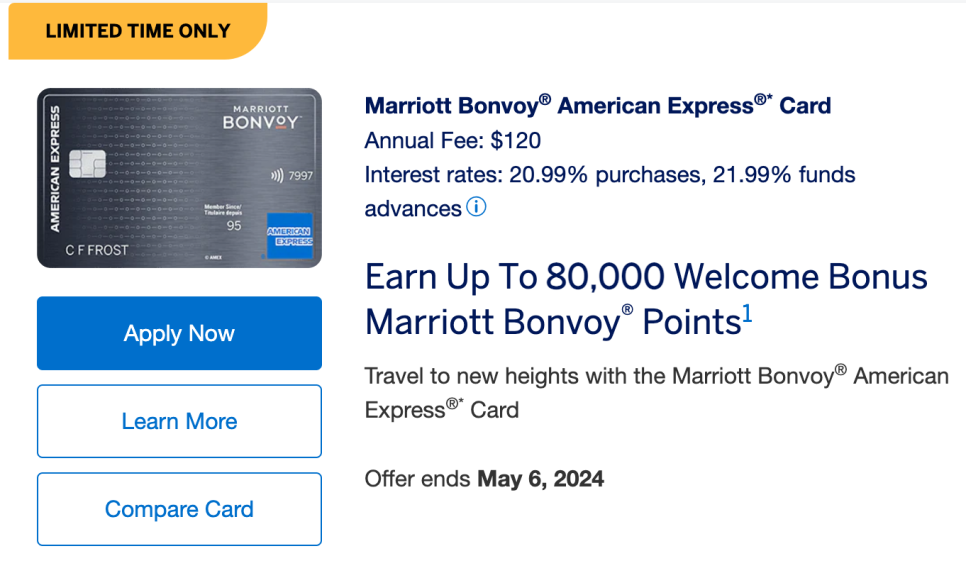
Task: Click the LIMITED TIME ONLY badge
Action: 138,31
